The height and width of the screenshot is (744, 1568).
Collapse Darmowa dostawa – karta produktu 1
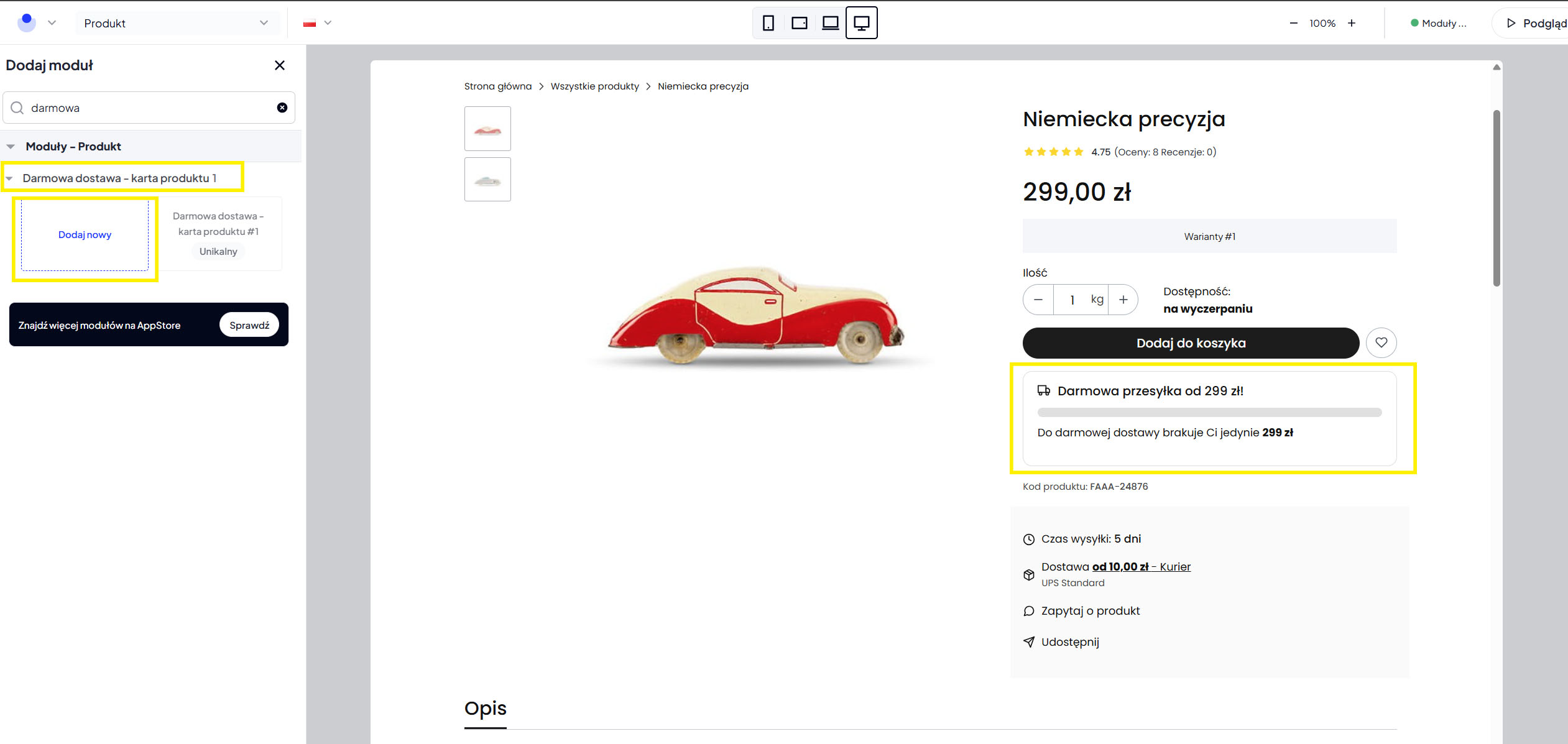coord(9,178)
